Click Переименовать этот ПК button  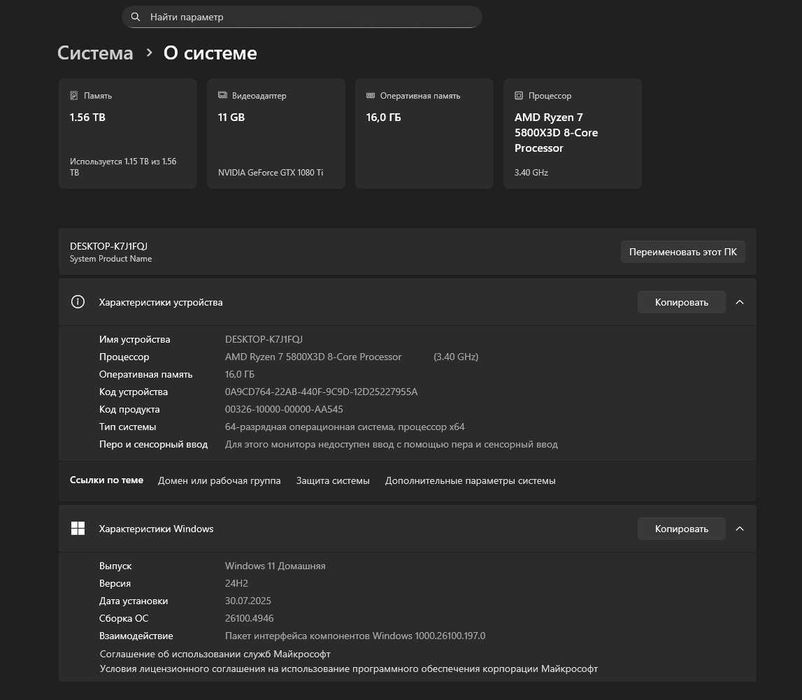coord(683,252)
